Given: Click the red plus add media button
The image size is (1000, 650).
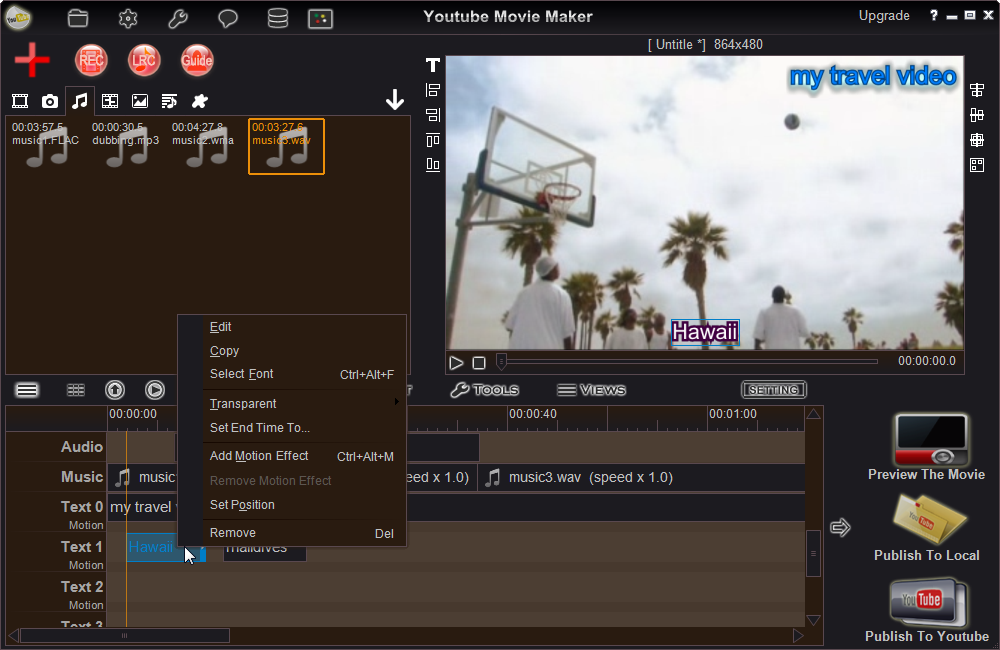Looking at the screenshot, I should pos(32,60).
